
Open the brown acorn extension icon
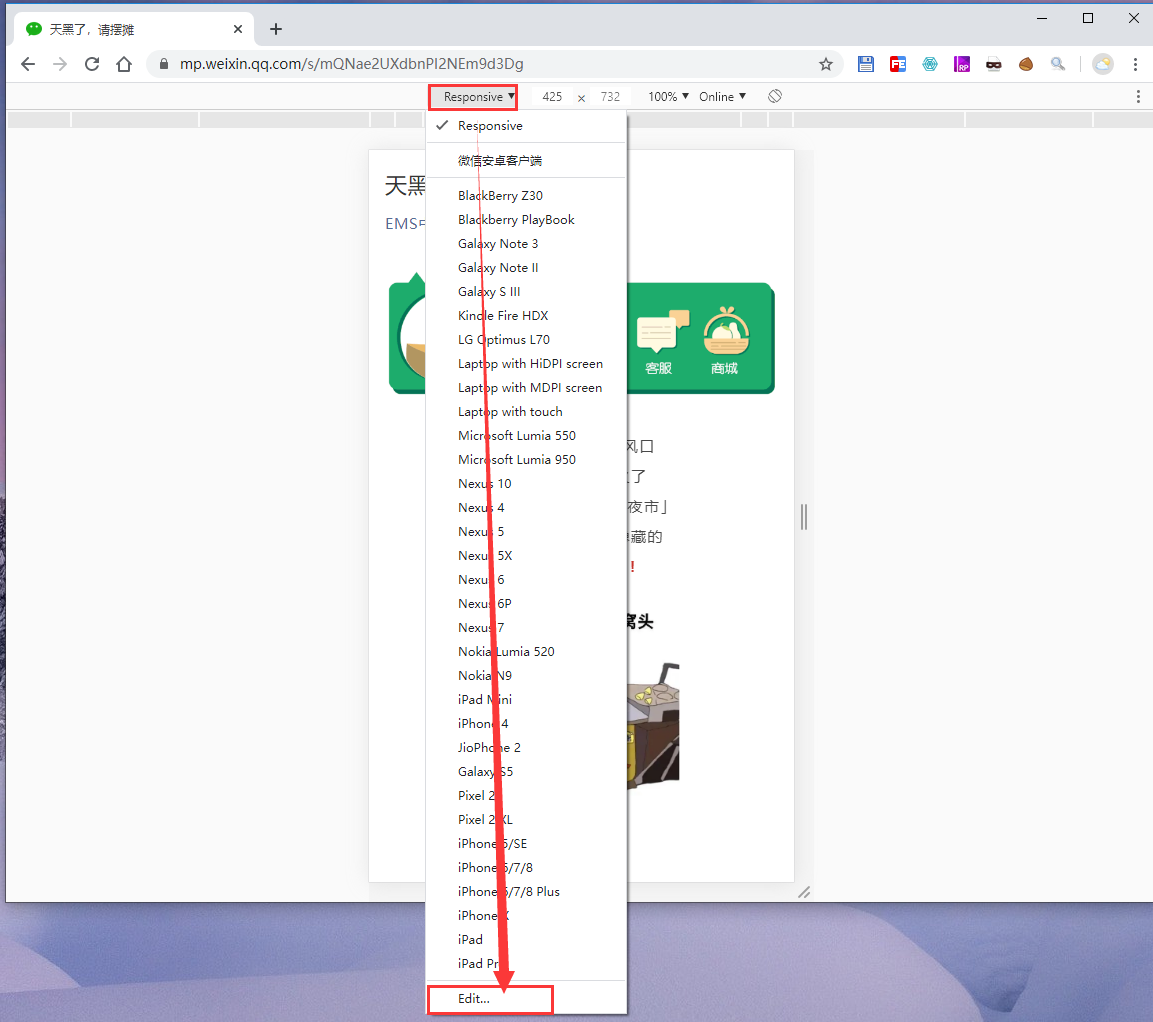(x=1026, y=64)
